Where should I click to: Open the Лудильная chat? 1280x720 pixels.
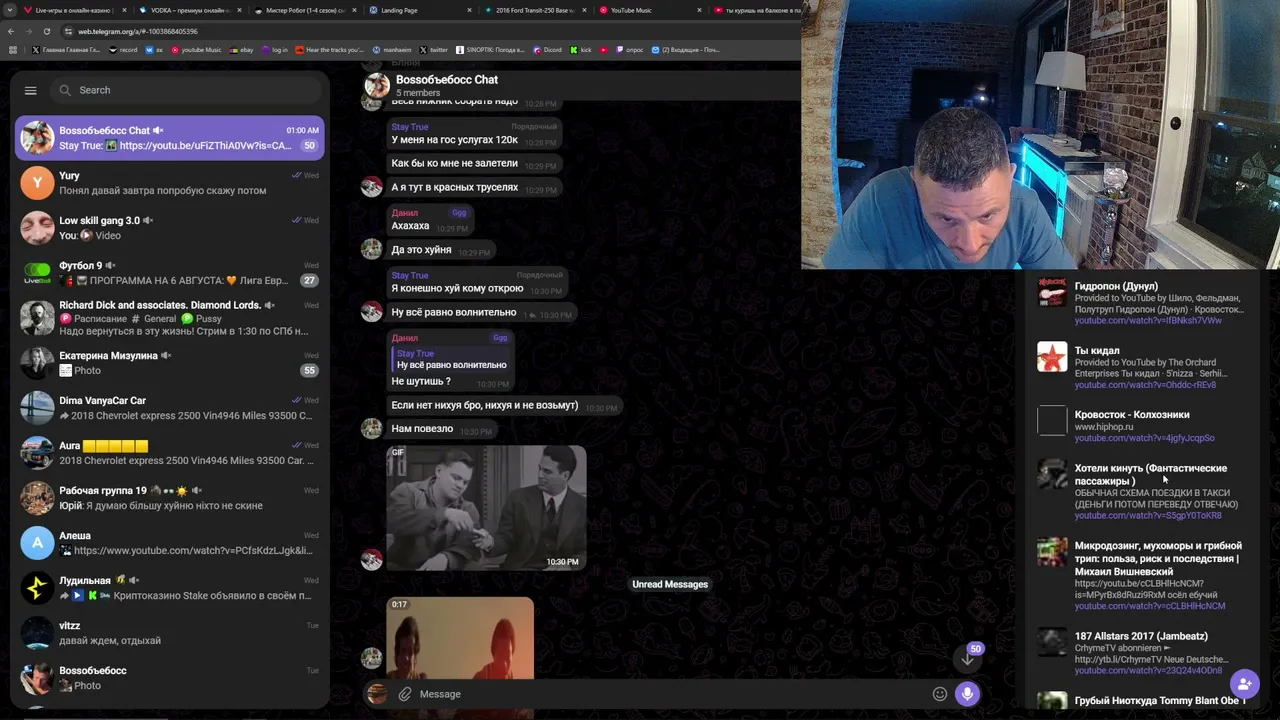pos(170,588)
